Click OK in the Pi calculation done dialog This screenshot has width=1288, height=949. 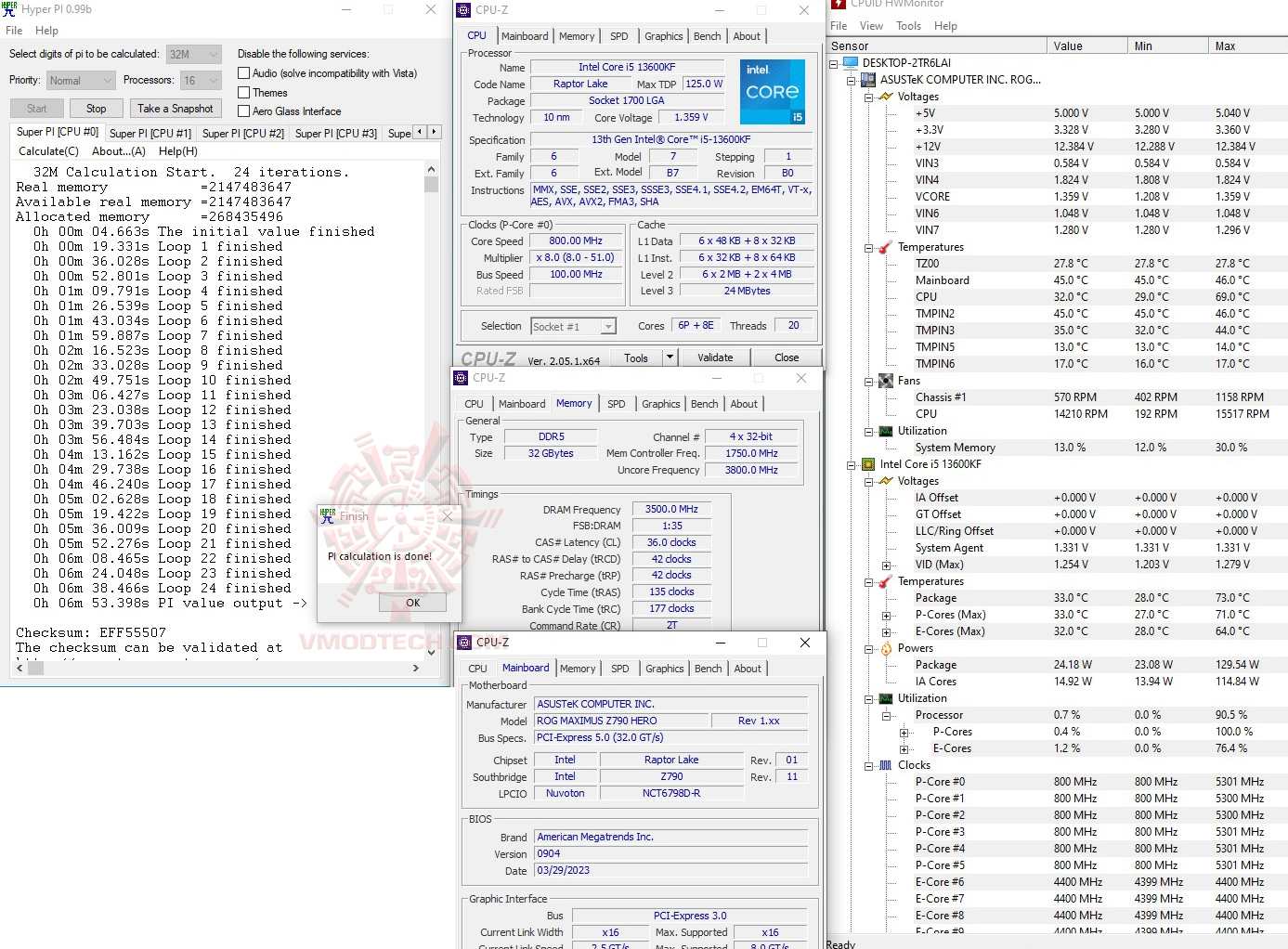411,602
